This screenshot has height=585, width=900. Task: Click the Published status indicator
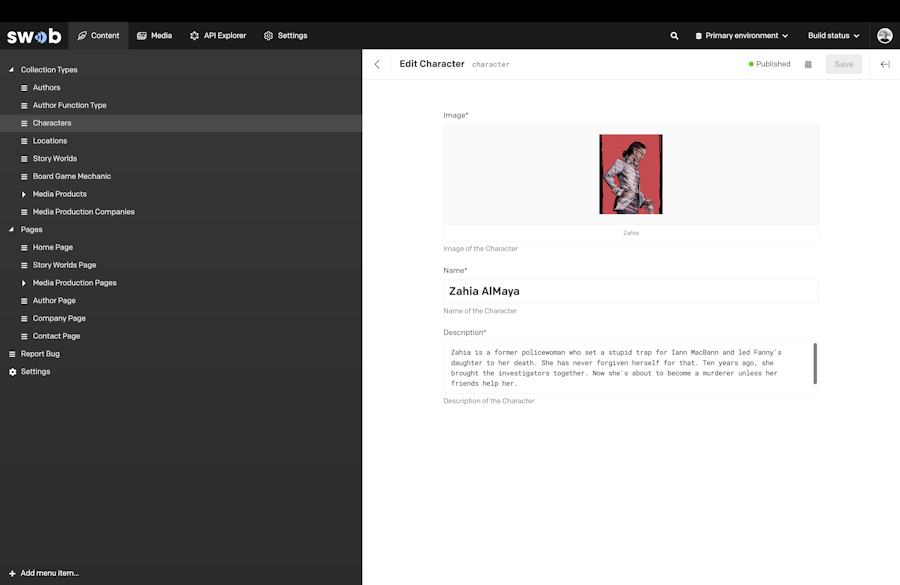769,64
